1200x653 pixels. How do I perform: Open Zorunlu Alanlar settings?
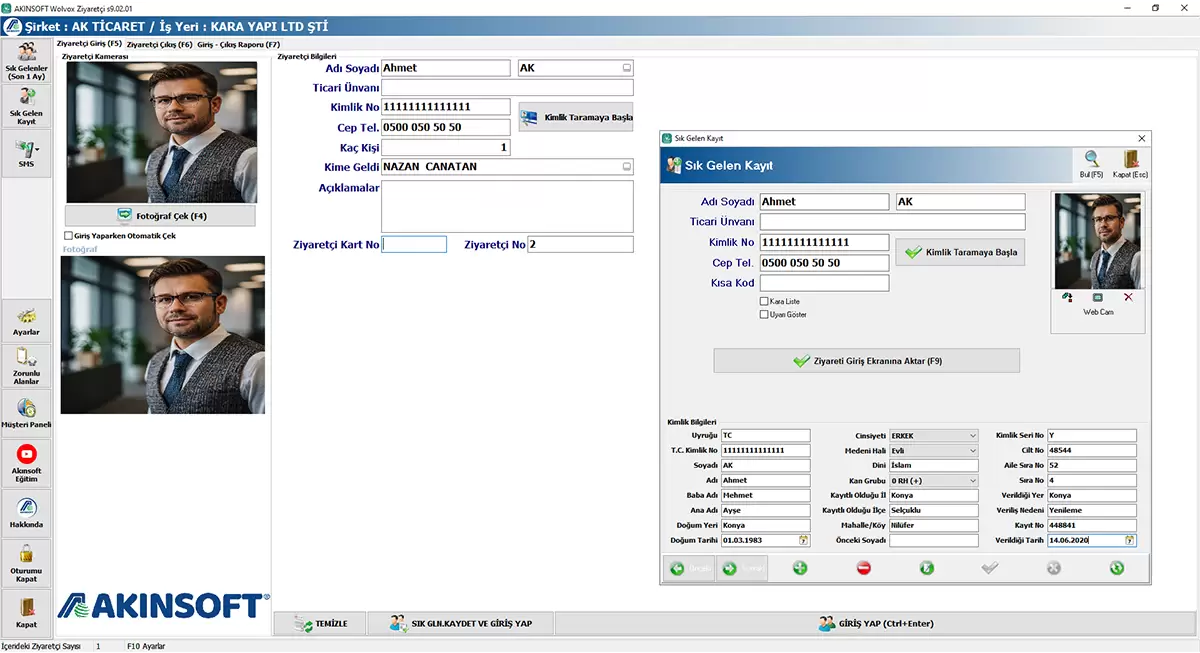[x=26, y=366]
